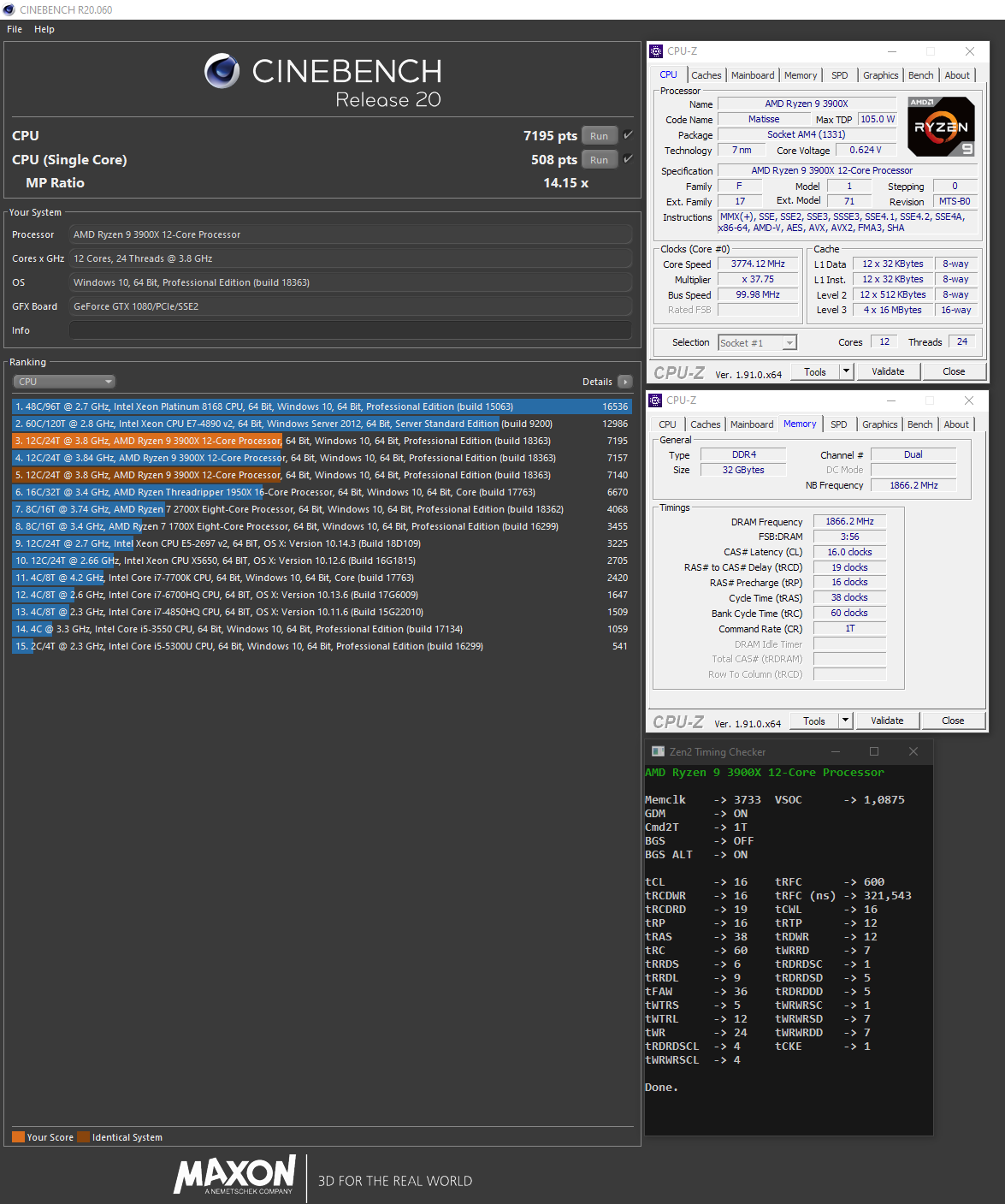The height and width of the screenshot is (1204, 1005).
Task: Open Graphics tab in lower CPU-Z window
Action: (880, 424)
